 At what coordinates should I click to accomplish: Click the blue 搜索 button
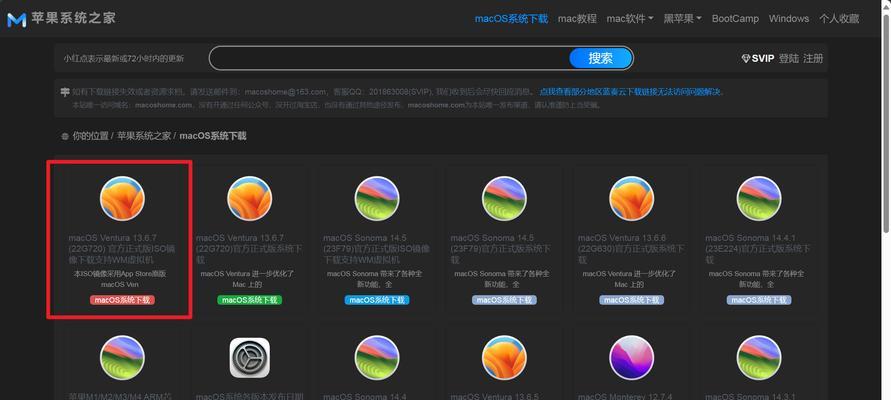click(601, 58)
